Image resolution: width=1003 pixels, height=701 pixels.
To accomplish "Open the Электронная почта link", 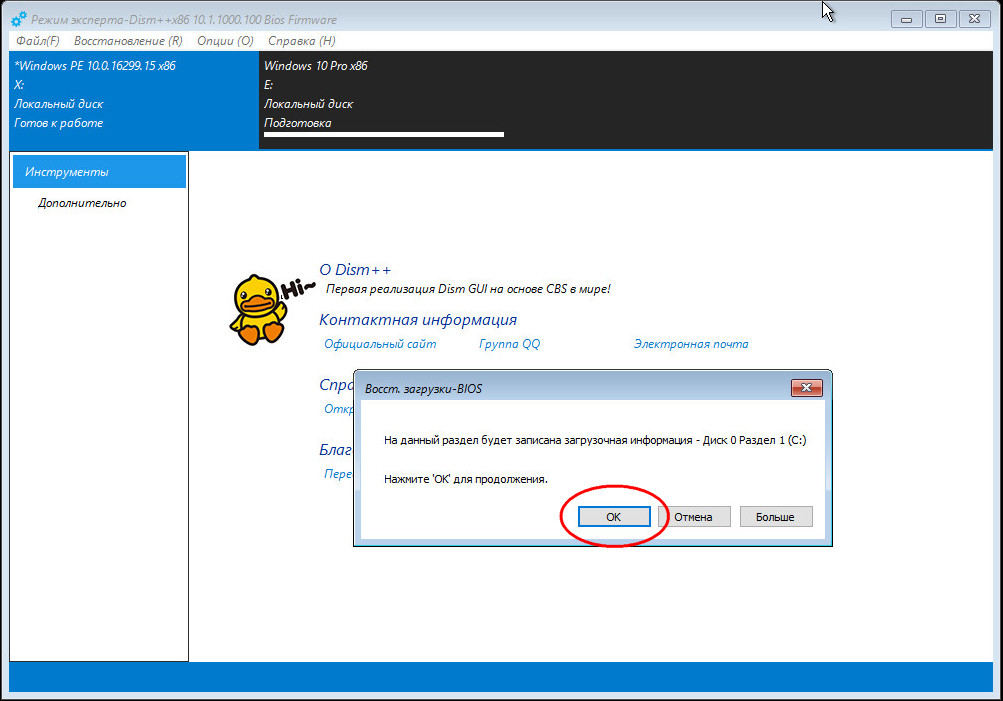I will pos(691,344).
